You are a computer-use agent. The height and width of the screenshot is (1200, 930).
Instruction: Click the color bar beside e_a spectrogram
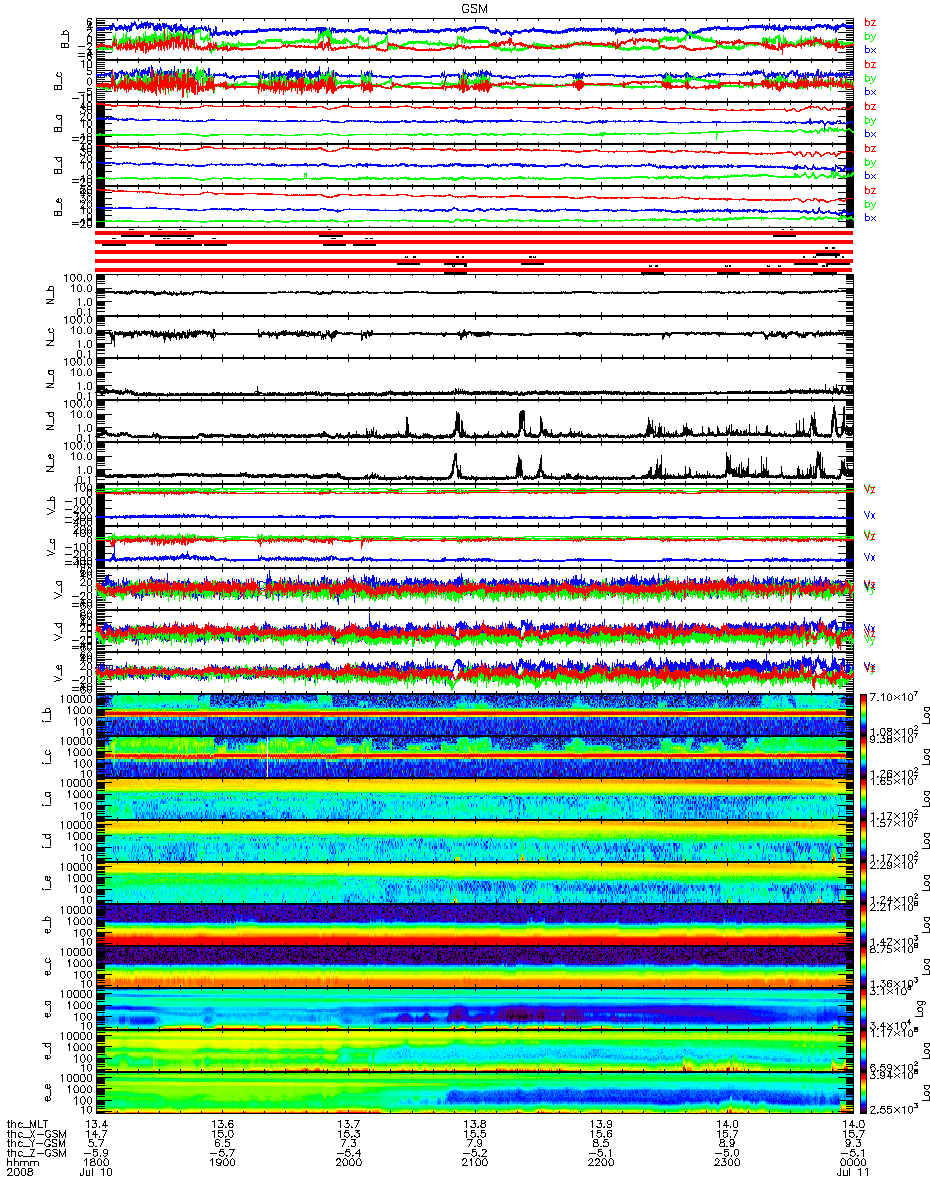point(863,1009)
